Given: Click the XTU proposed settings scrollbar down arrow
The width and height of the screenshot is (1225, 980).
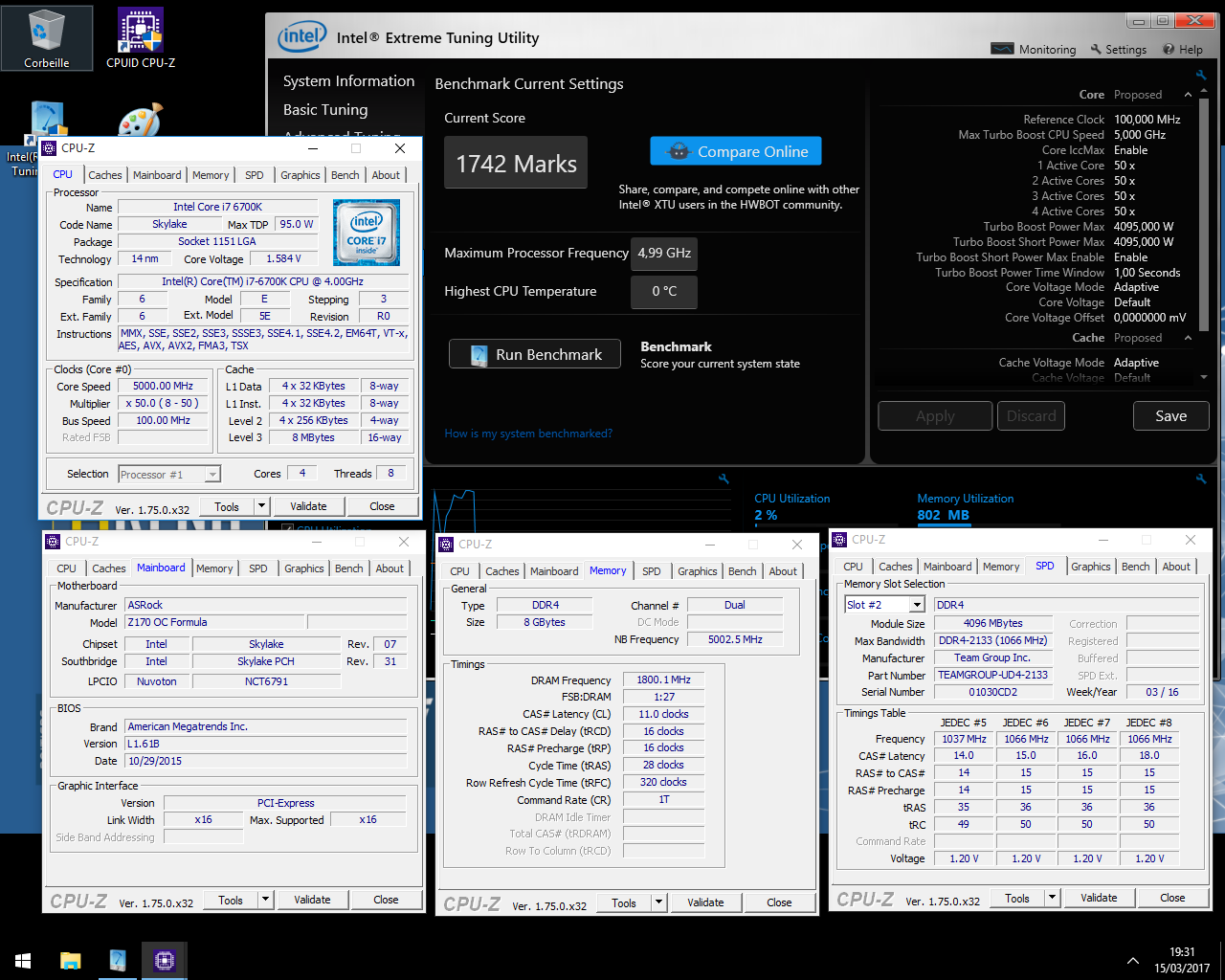Looking at the screenshot, I should click(1203, 377).
